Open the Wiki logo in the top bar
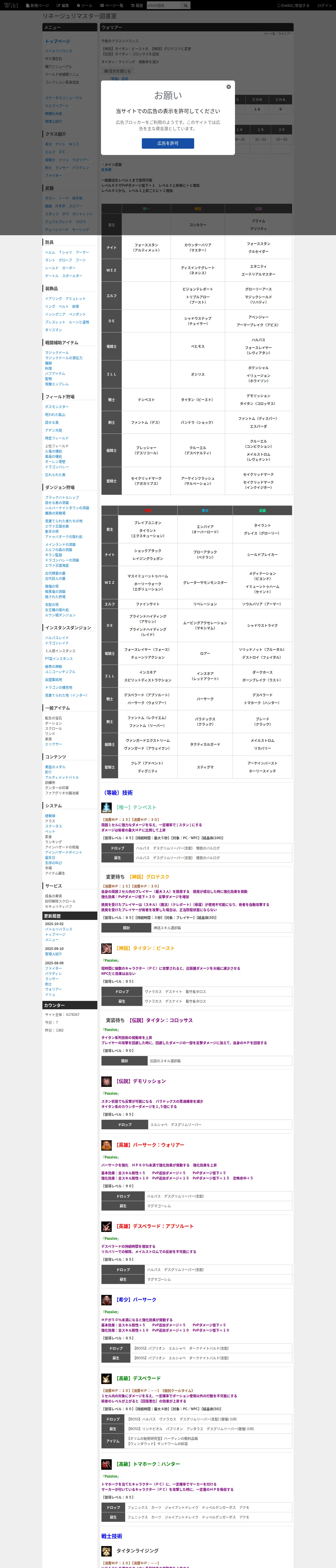The image size is (336, 1568). point(11,5)
